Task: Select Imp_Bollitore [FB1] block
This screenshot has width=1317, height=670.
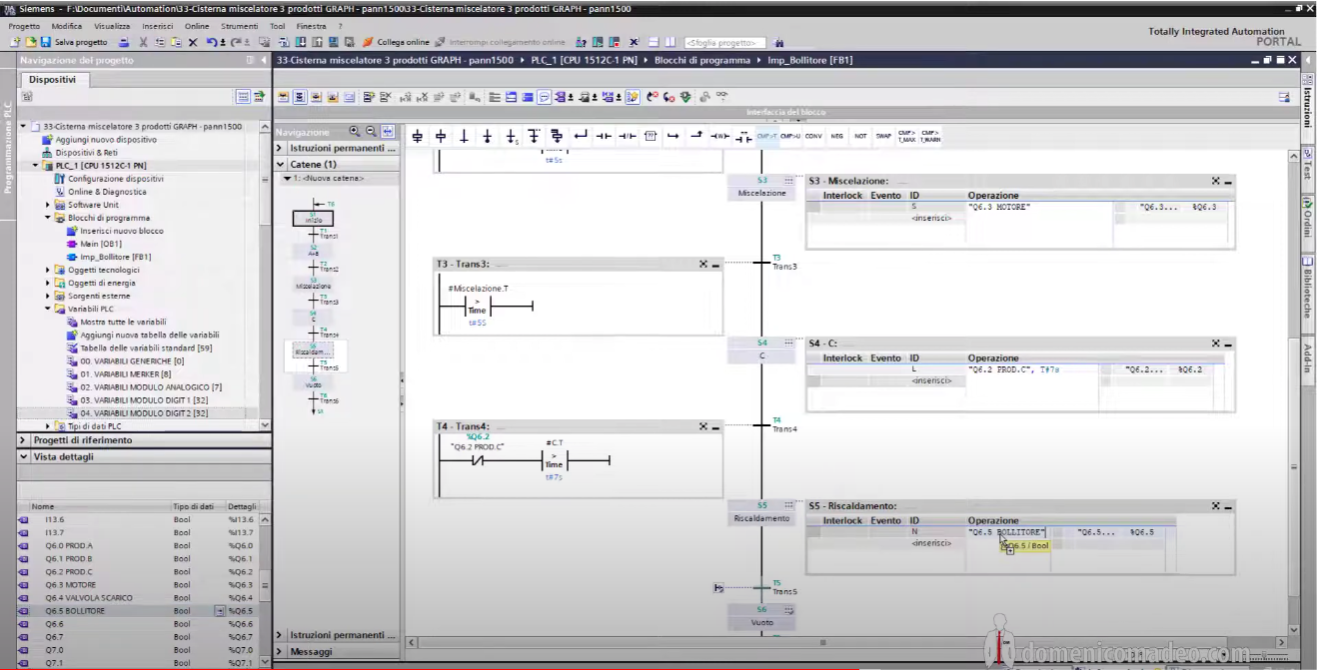Action: pos(116,257)
